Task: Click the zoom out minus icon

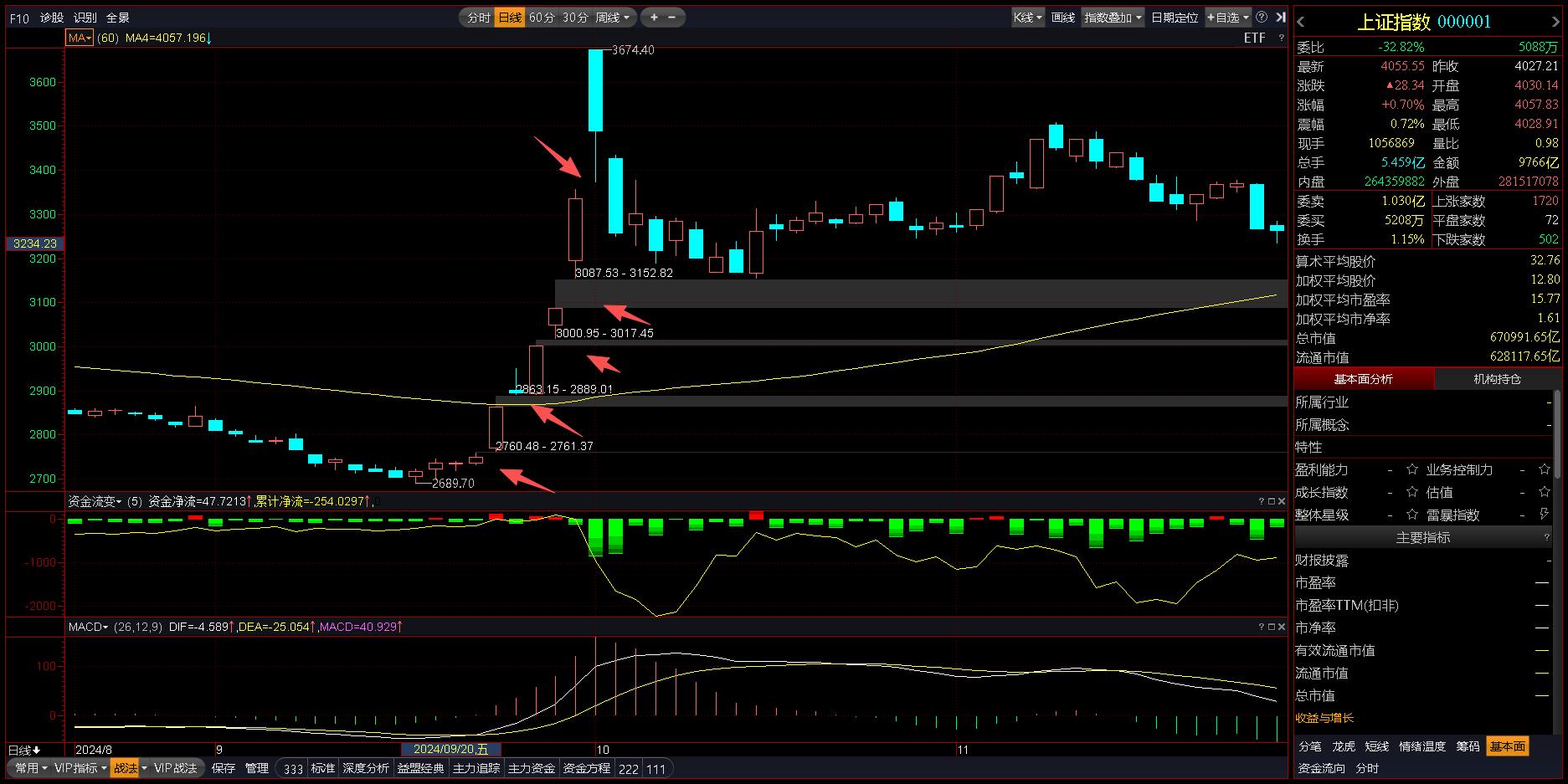Action: tap(672, 17)
